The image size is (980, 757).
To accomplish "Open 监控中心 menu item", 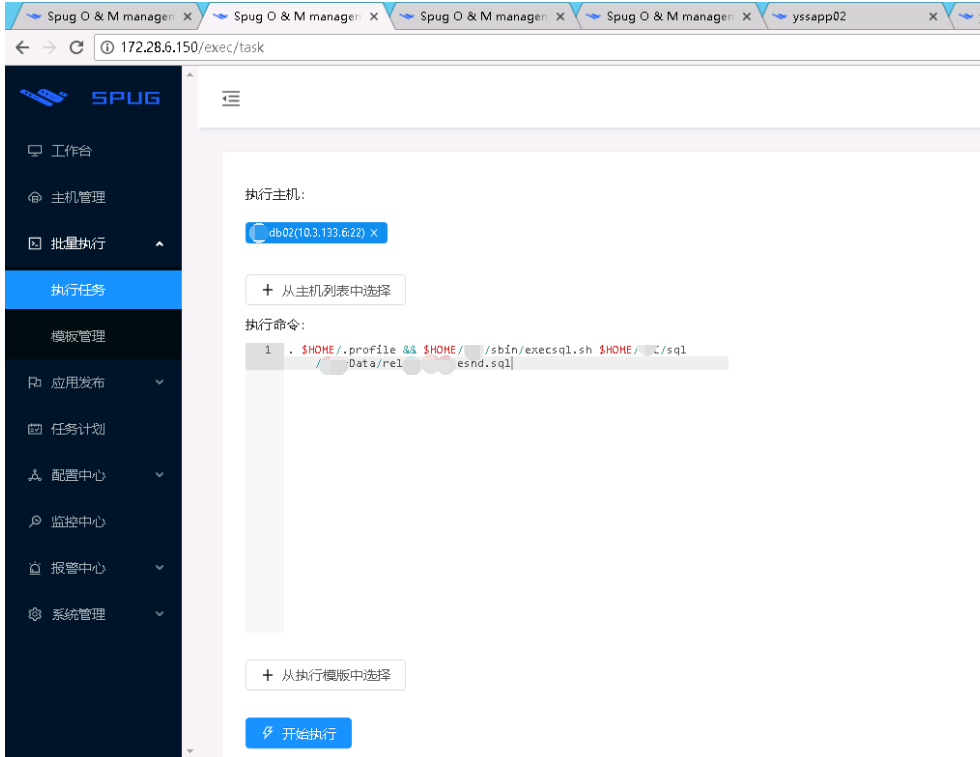I will pyautogui.click(x=93, y=521).
